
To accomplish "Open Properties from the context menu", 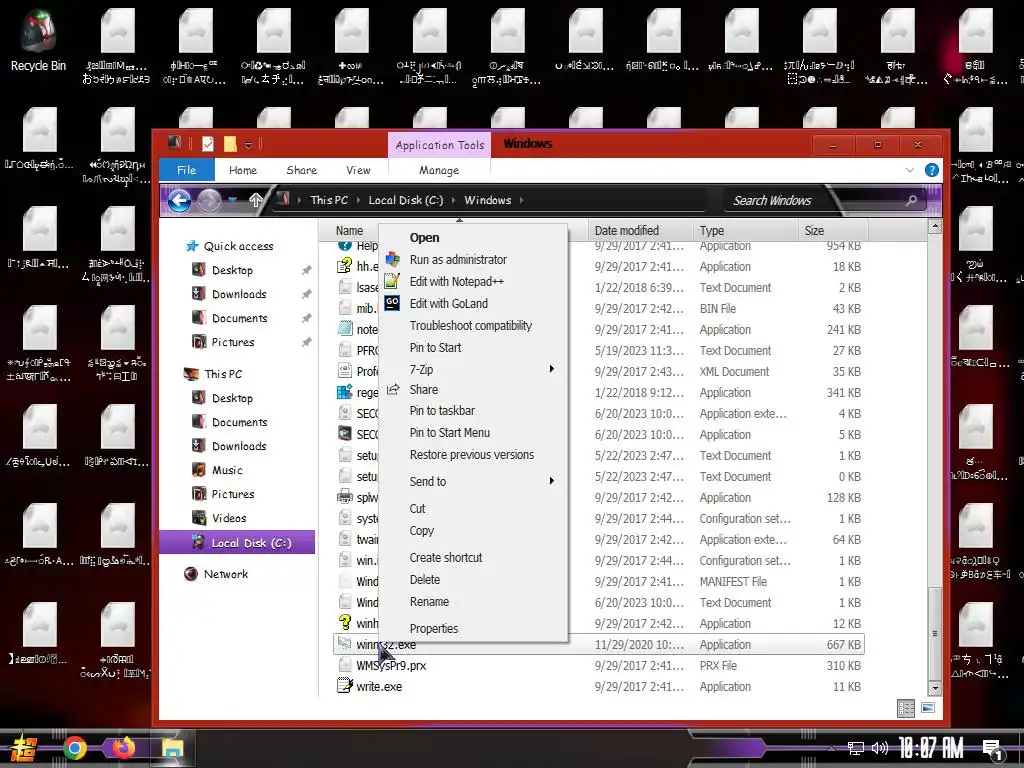I will click(434, 628).
